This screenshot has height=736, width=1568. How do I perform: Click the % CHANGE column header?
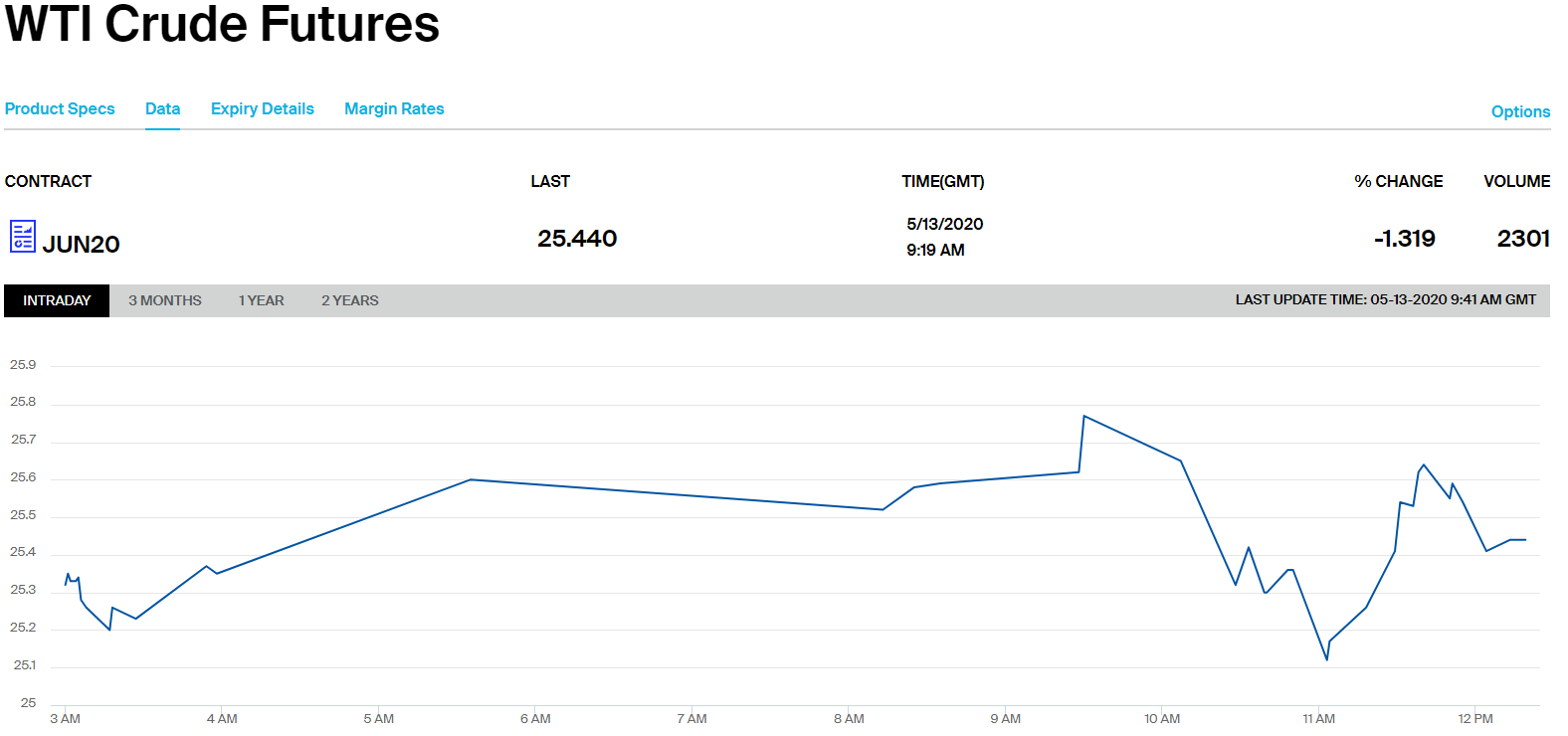(1398, 182)
